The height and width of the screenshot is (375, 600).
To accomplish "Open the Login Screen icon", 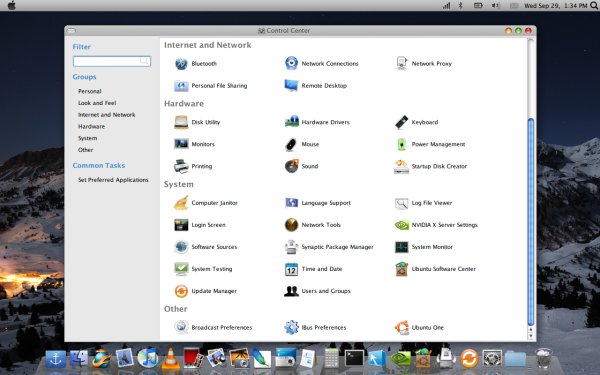I will 181,225.
